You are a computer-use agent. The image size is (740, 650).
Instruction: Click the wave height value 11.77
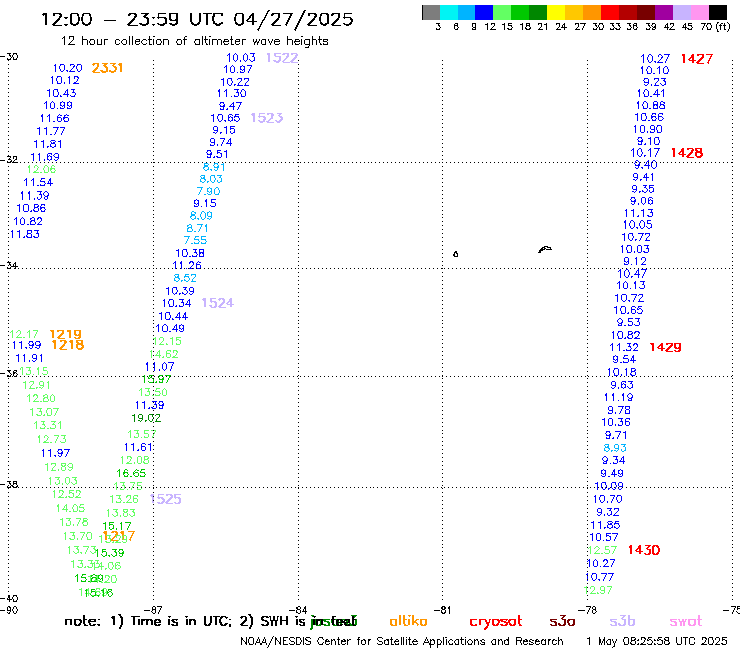(51, 131)
